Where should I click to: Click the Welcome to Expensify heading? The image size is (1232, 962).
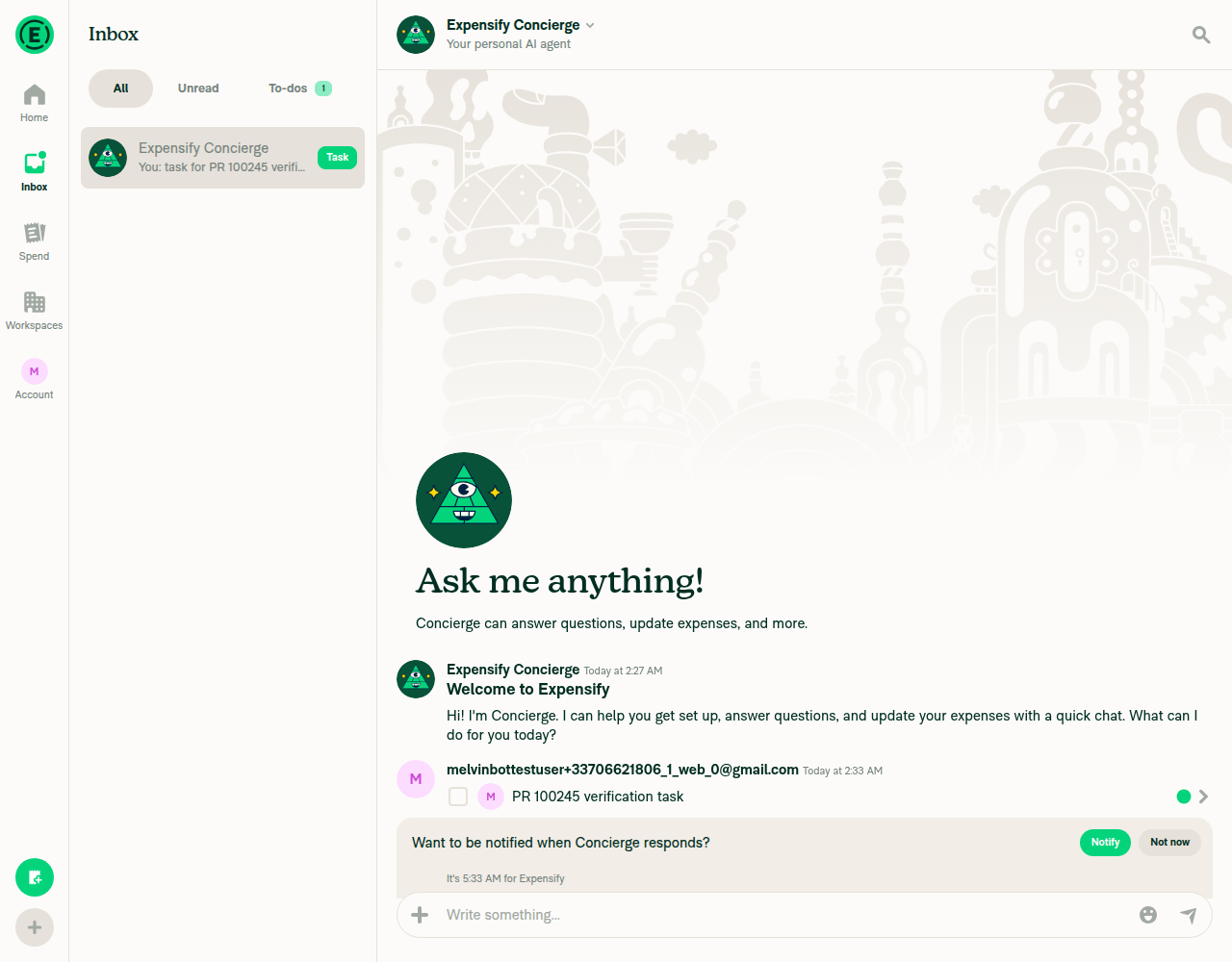[x=528, y=690]
